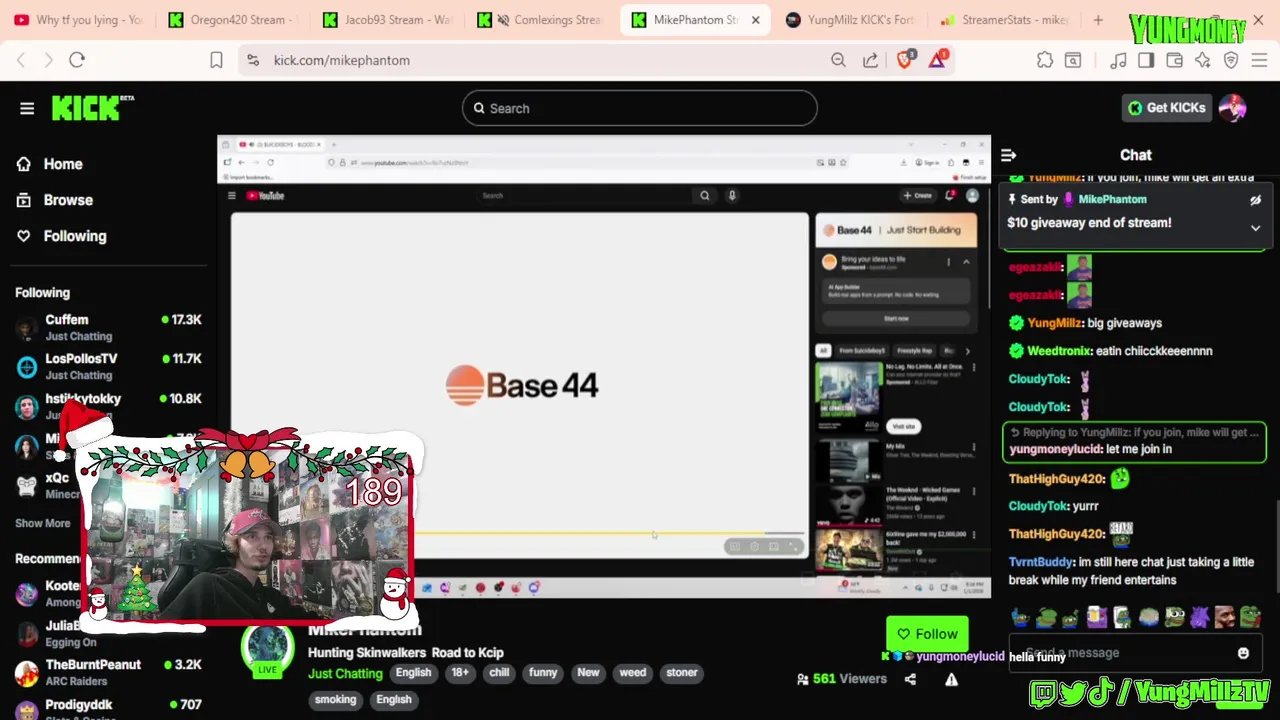The image size is (1280, 720).
Task: Open a new browser tab
Action: (1098, 20)
